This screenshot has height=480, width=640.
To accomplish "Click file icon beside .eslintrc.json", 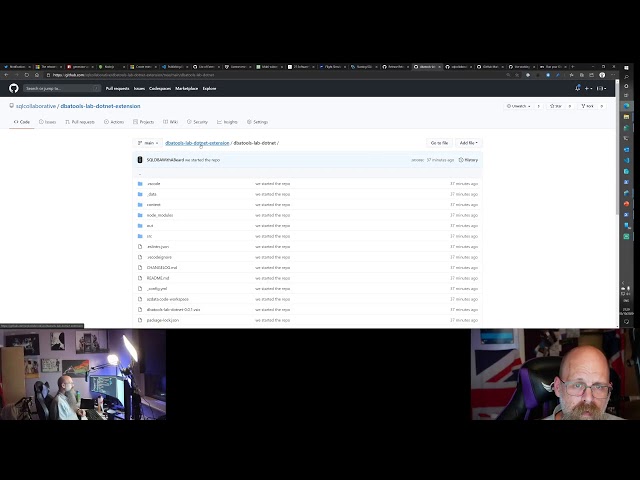I will click(x=140, y=247).
